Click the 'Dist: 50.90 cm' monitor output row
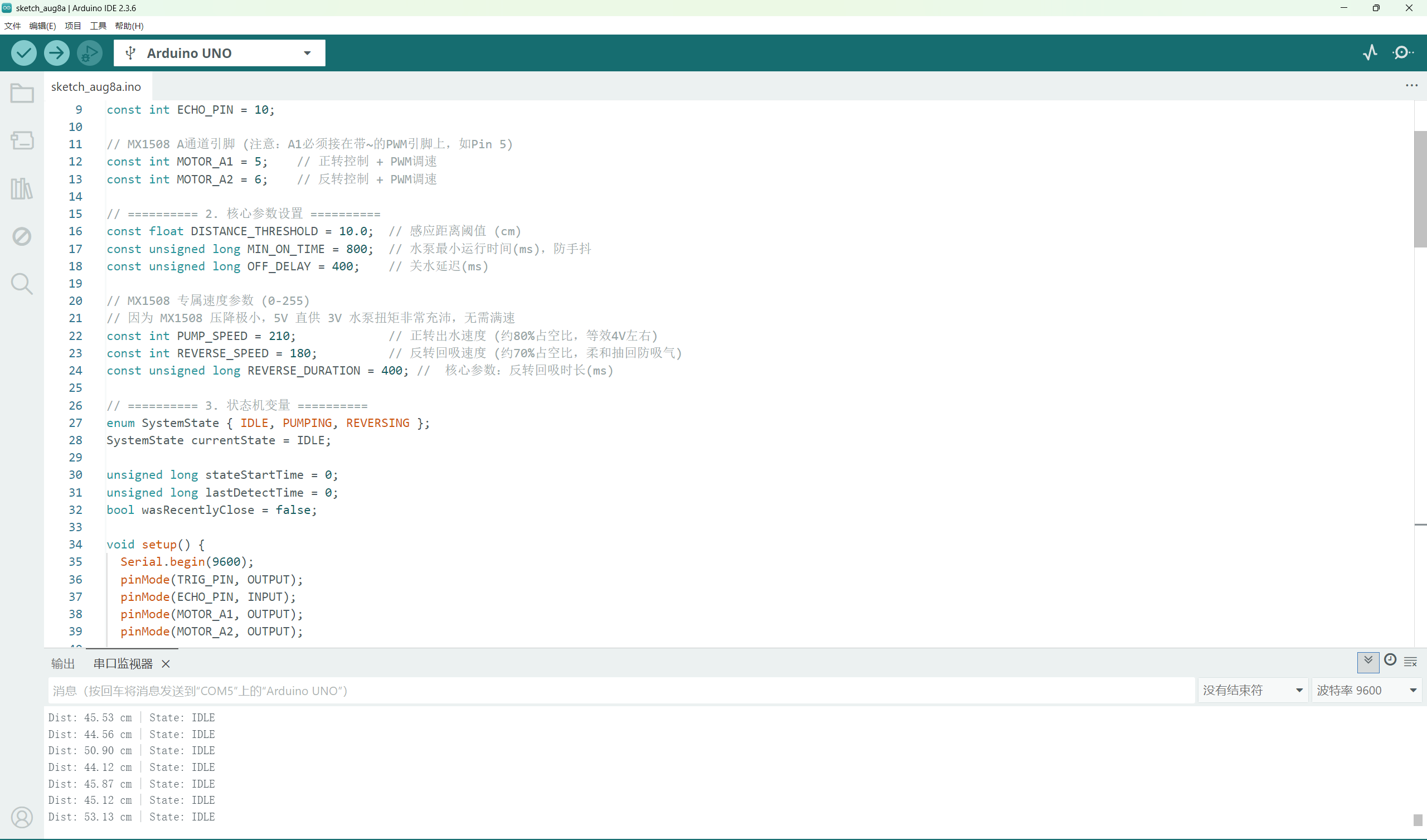 pyautogui.click(x=132, y=750)
